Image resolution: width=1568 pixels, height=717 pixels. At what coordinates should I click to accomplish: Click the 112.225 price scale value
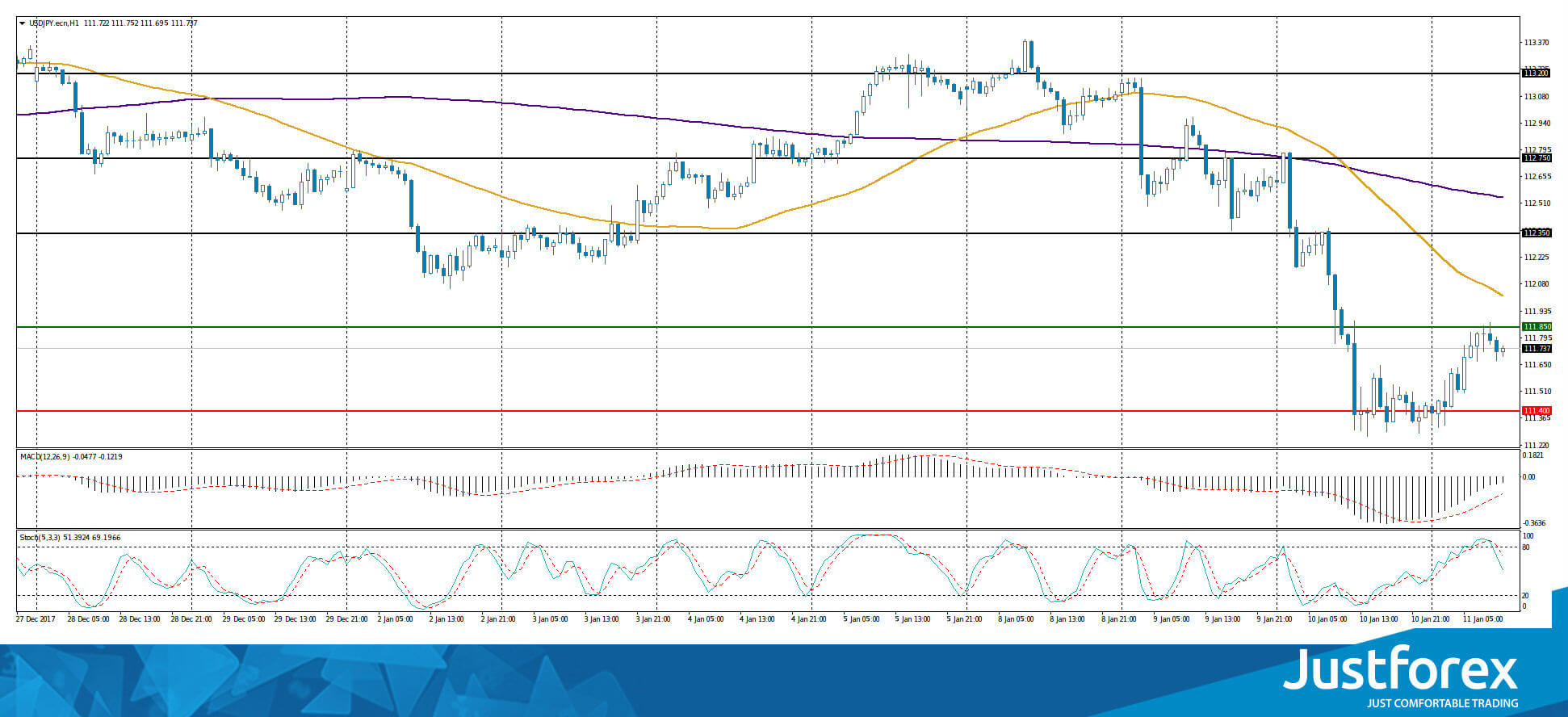[x=1537, y=258]
